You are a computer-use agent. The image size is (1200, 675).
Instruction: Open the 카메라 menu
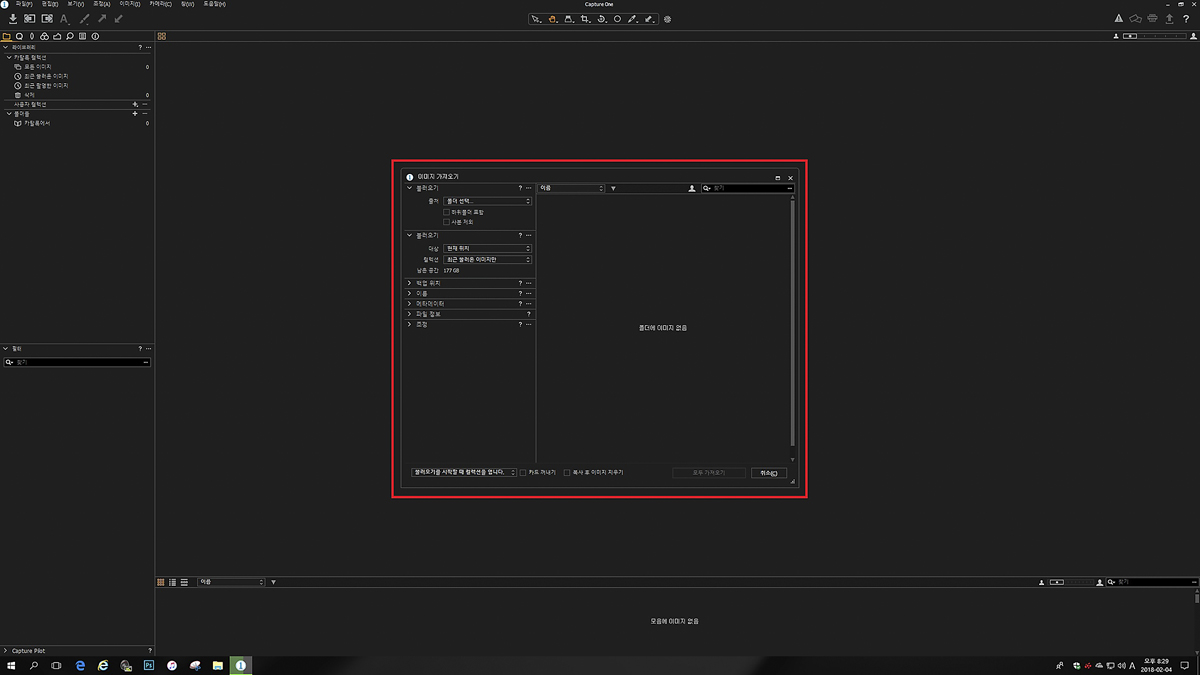click(x=160, y=4)
